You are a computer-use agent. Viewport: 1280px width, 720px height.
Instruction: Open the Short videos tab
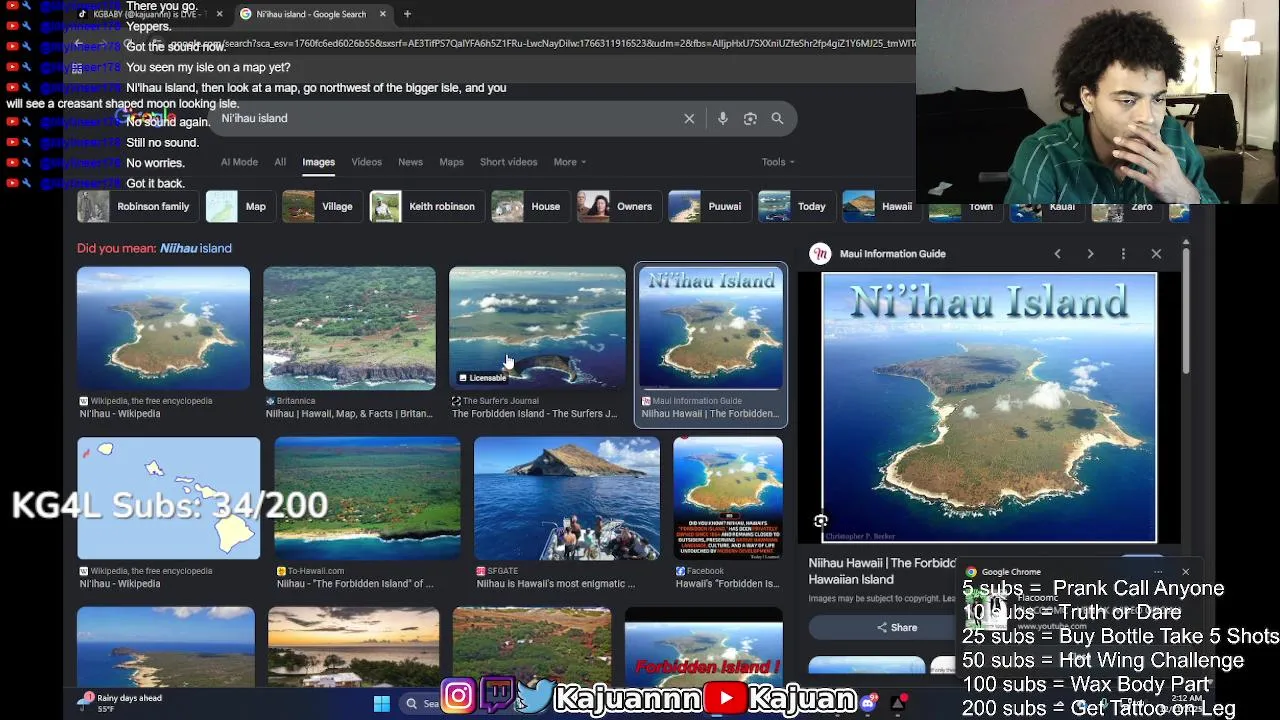pyautogui.click(x=508, y=162)
